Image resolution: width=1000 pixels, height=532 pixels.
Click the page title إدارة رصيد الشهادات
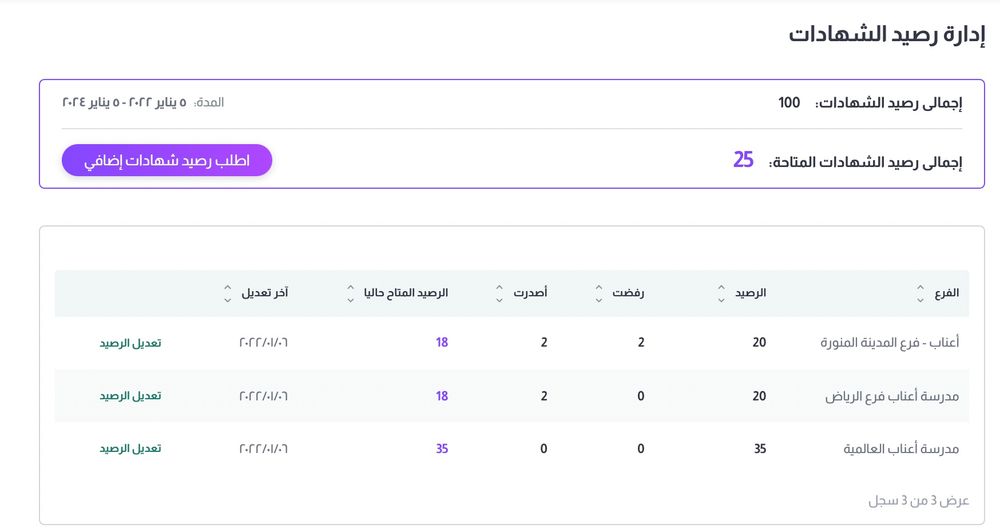pyautogui.click(x=886, y=34)
